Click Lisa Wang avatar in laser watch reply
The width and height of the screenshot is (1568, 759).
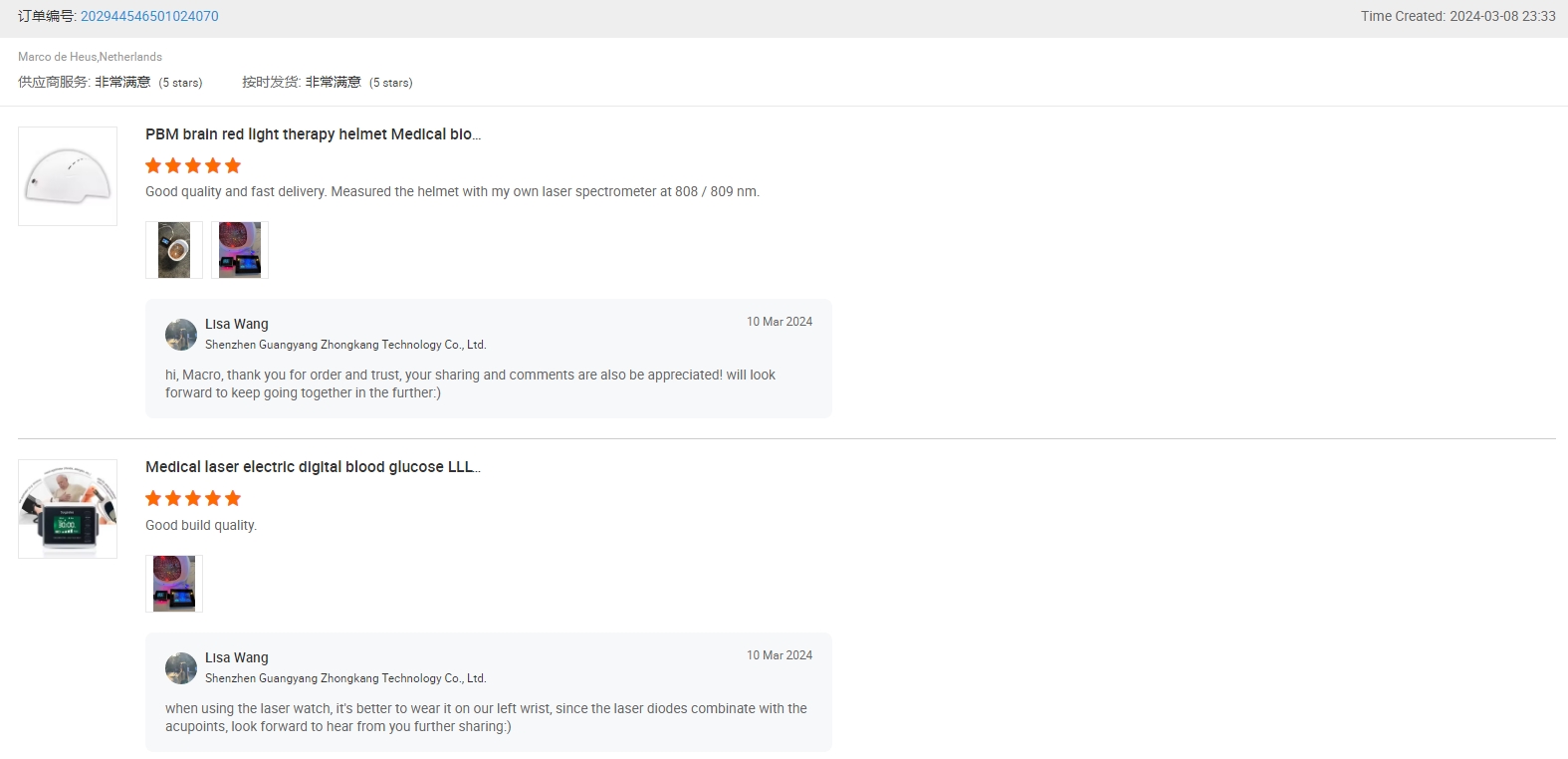(x=181, y=668)
